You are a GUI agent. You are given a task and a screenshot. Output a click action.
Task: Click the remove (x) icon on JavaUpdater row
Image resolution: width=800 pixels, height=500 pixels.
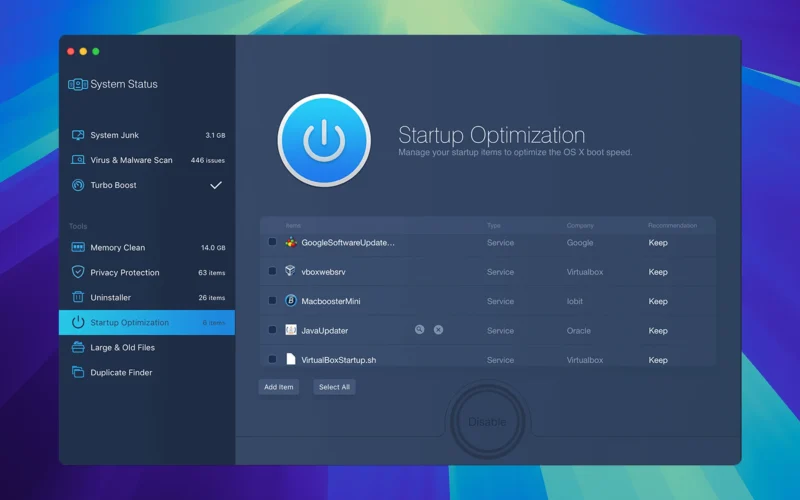pyautogui.click(x=438, y=330)
